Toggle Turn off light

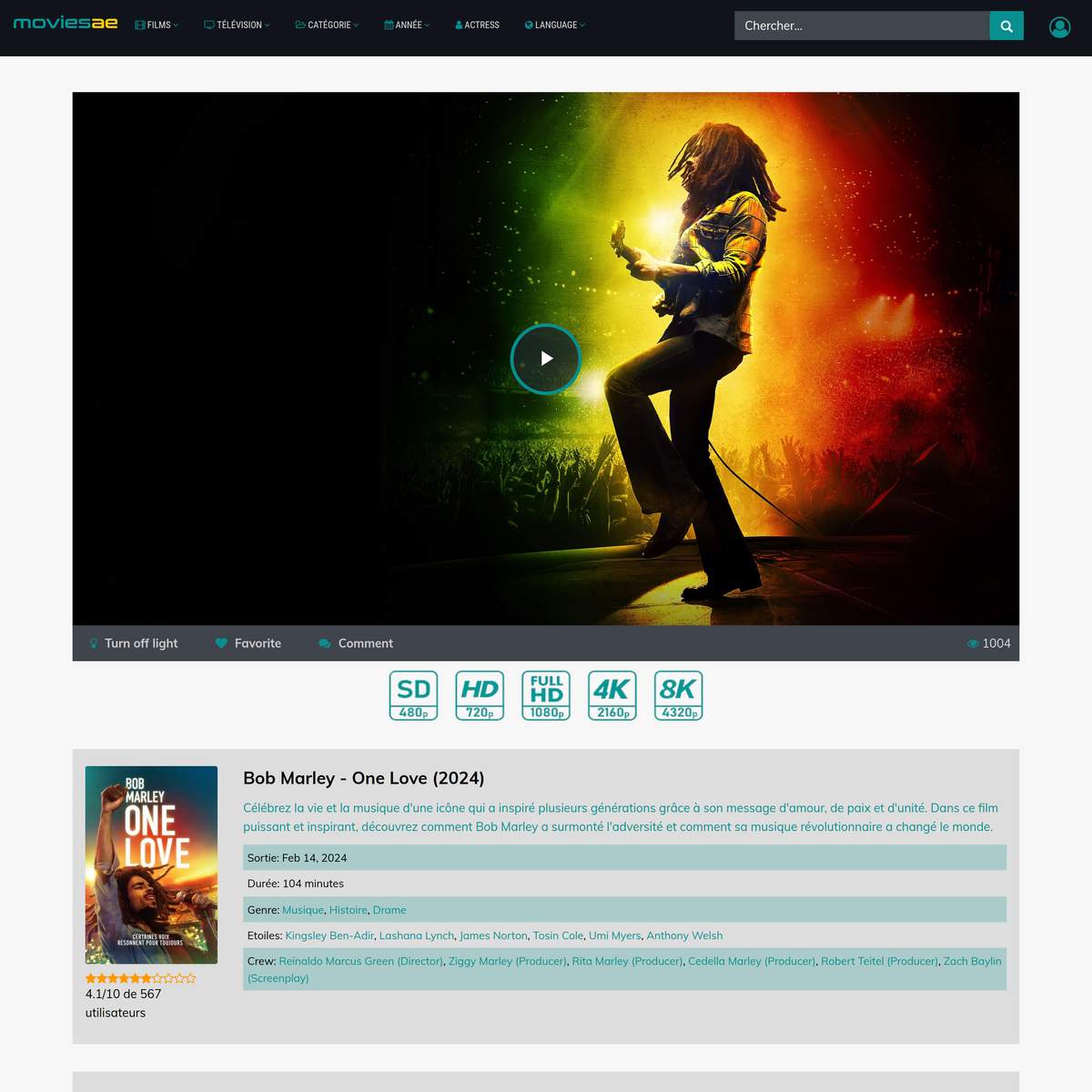point(133,643)
